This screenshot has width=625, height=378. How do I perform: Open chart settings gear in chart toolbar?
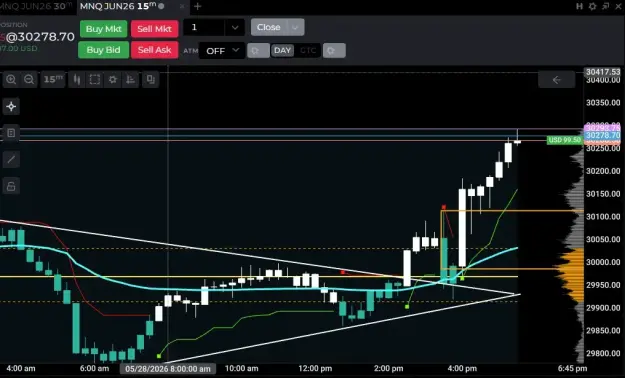pyautogui.click(x=113, y=79)
